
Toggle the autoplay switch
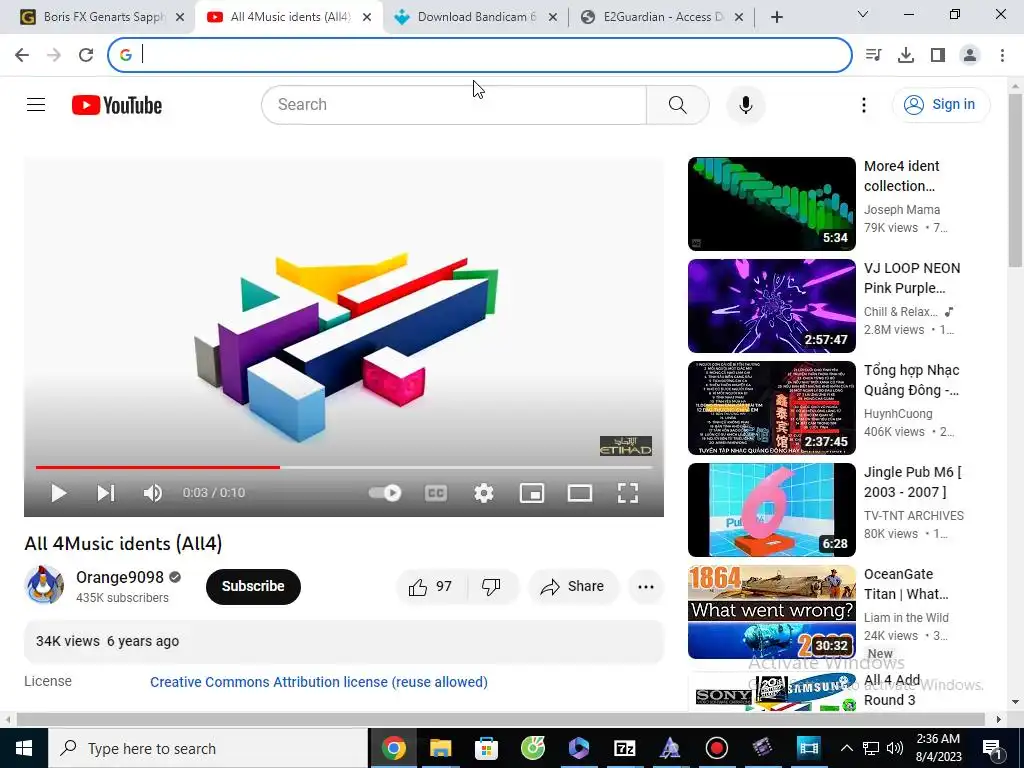click(385, 493)
